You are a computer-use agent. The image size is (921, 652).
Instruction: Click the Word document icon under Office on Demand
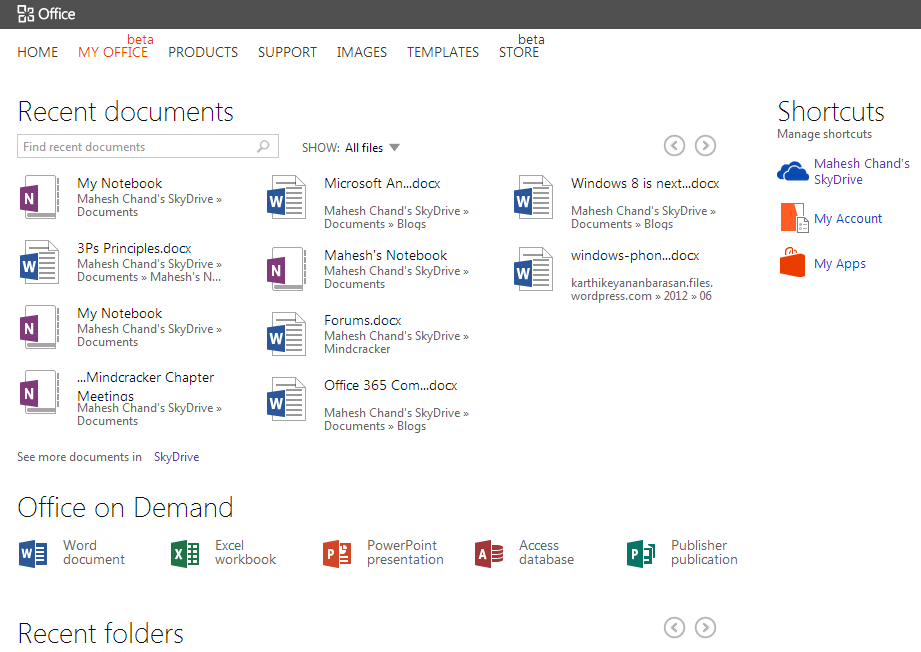pos(33,553)
